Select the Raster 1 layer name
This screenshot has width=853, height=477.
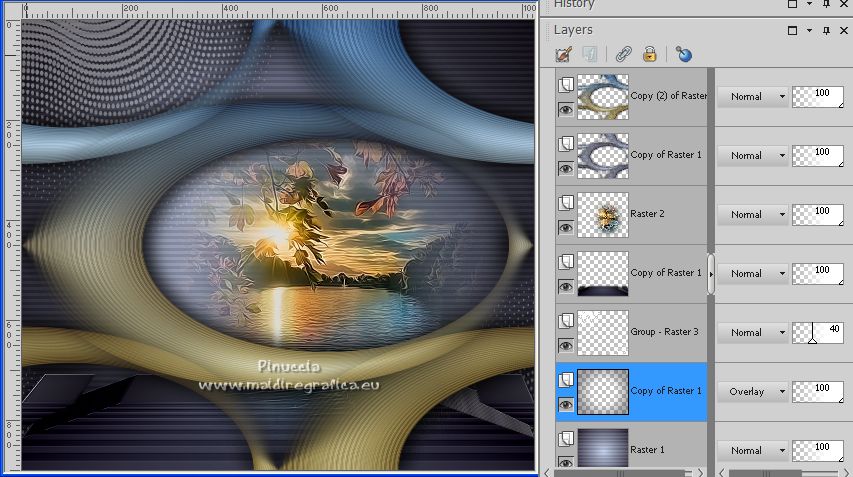[647, 450]
